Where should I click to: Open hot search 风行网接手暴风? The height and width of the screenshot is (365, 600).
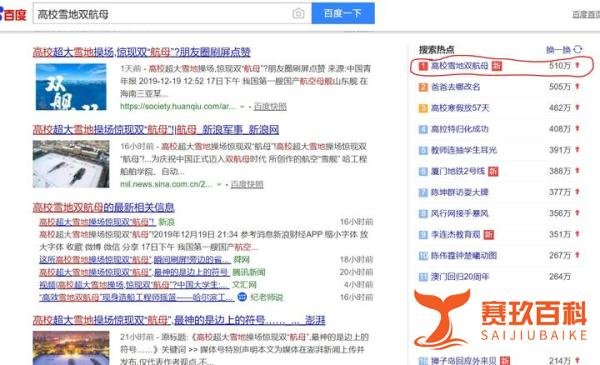(460, 213)
